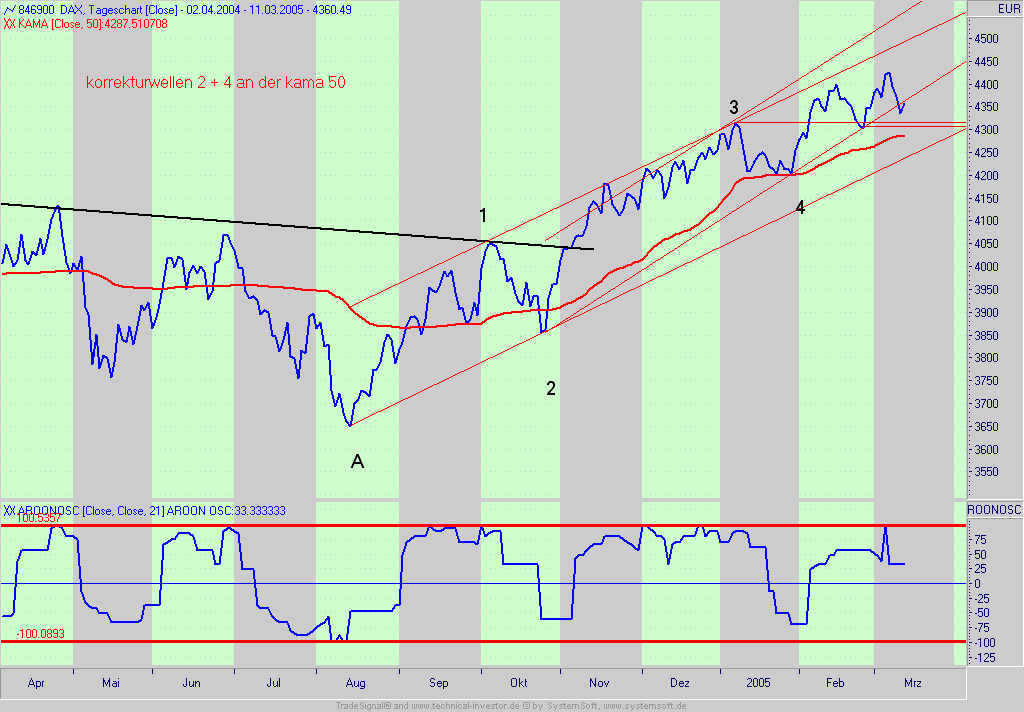Click the 2005 year label
The height and width of the screenshot is (712, 1024).
click(x=758, y=683)
